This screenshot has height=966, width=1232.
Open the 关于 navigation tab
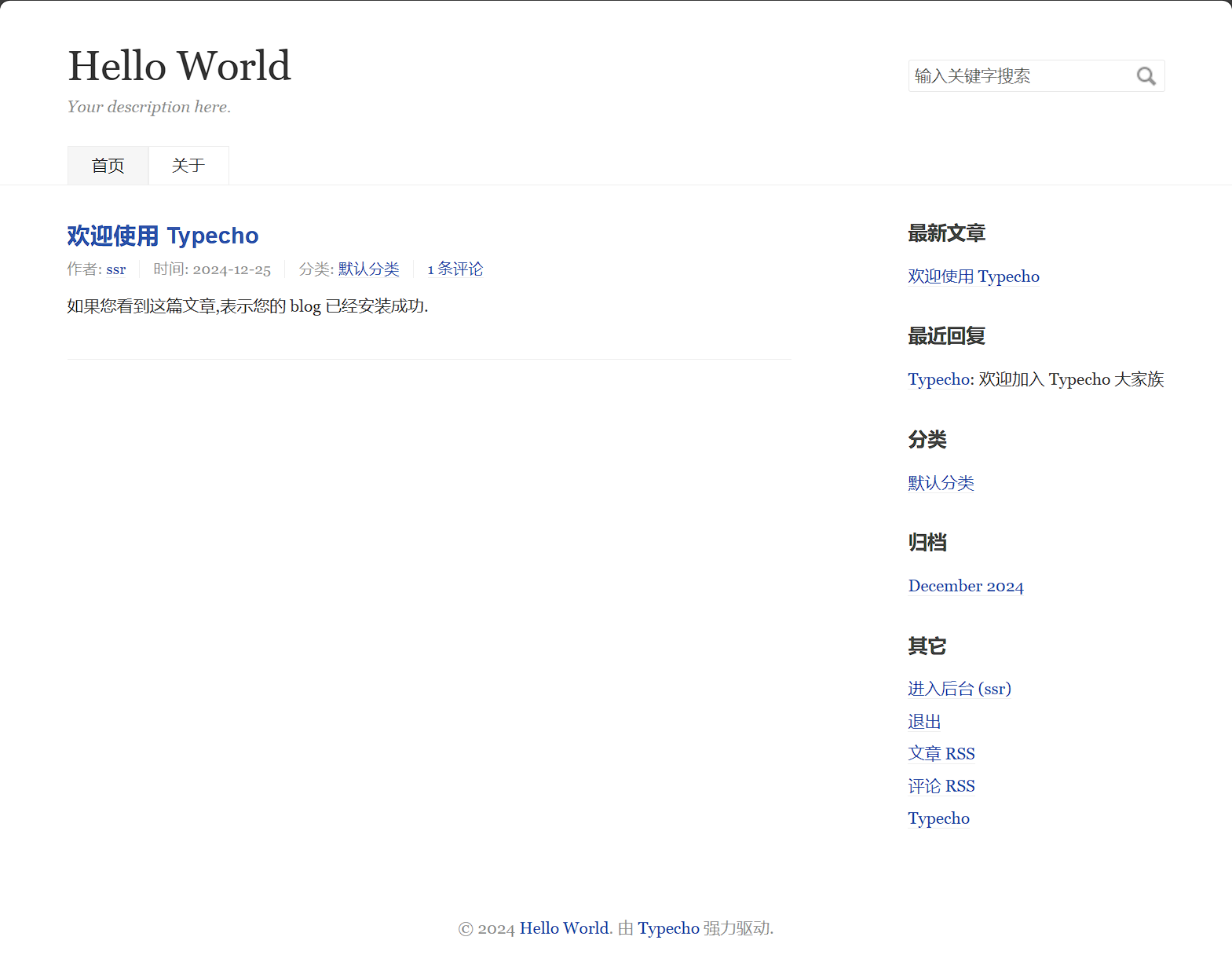[x=188, y=166]
